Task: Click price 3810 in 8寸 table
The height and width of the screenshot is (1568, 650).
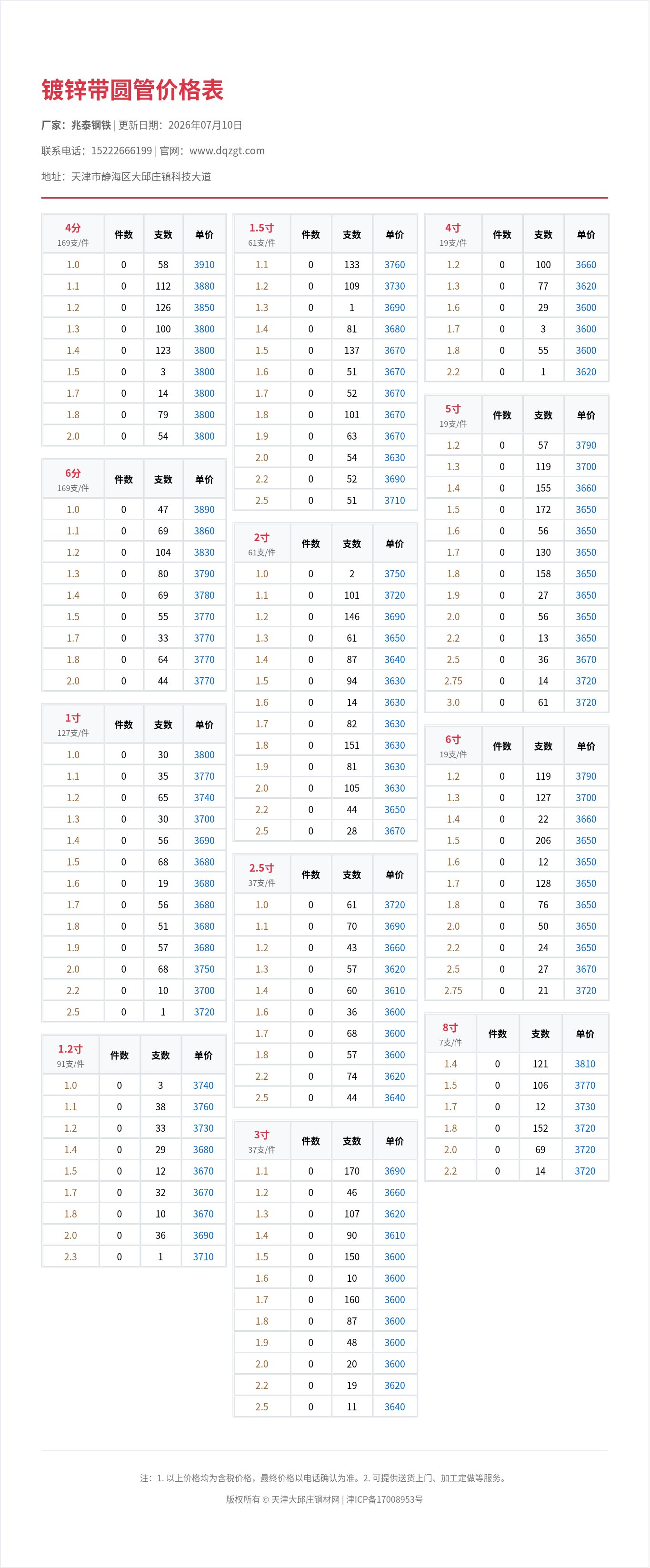Action: [x=585, y=1064]
